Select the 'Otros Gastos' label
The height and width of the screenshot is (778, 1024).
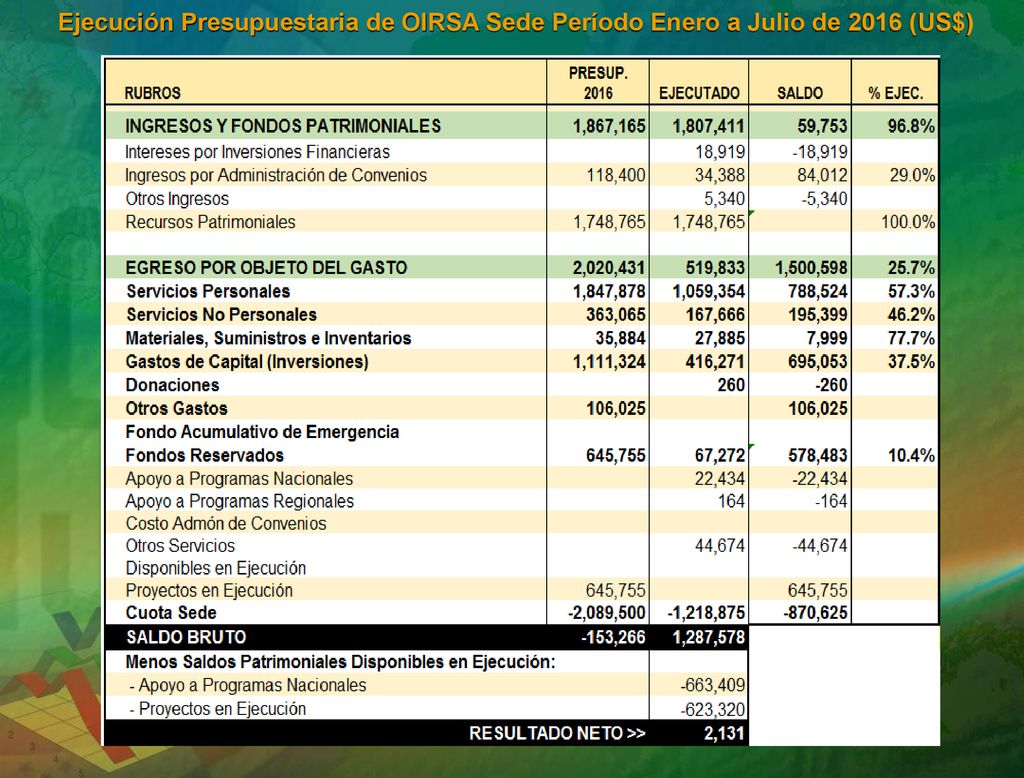point(176,408)
